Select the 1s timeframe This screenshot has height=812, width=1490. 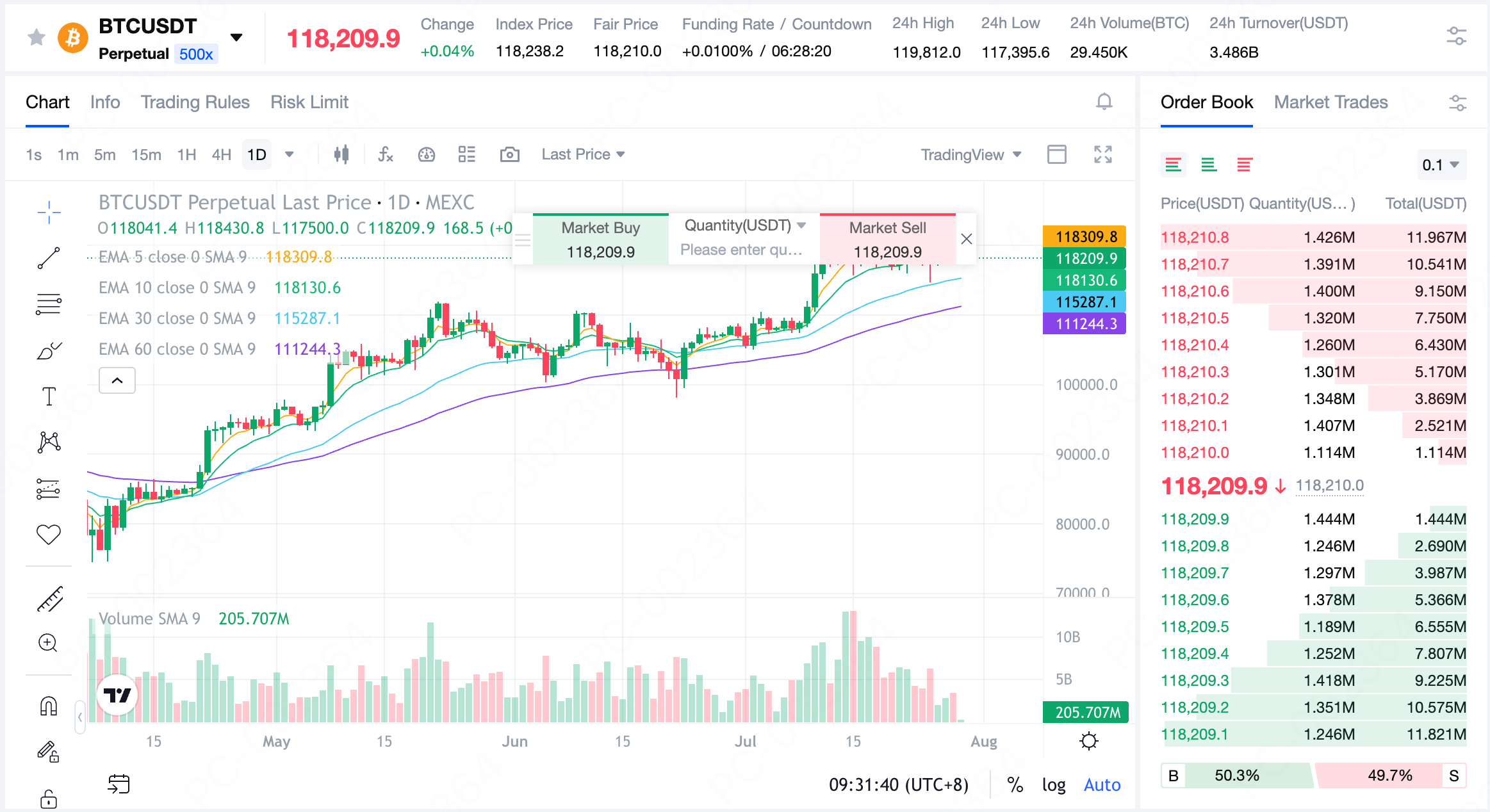tap(34, 154)
